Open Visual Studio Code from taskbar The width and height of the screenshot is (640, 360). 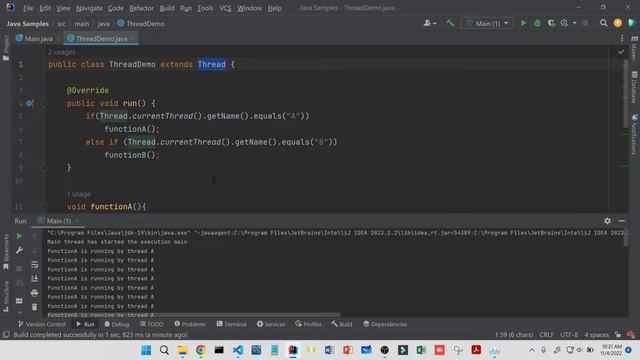238,350
